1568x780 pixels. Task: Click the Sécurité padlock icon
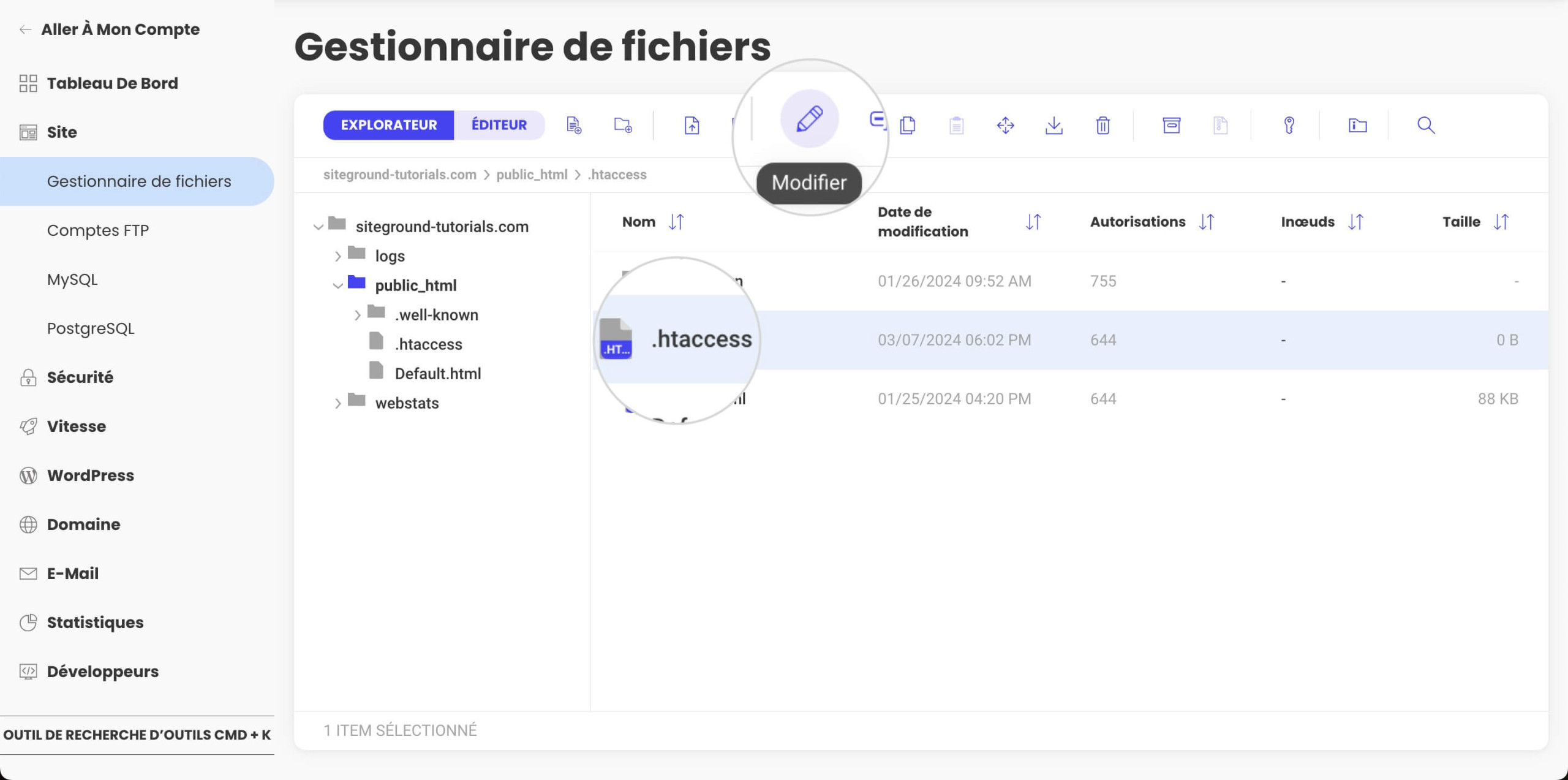coord(28,377)
